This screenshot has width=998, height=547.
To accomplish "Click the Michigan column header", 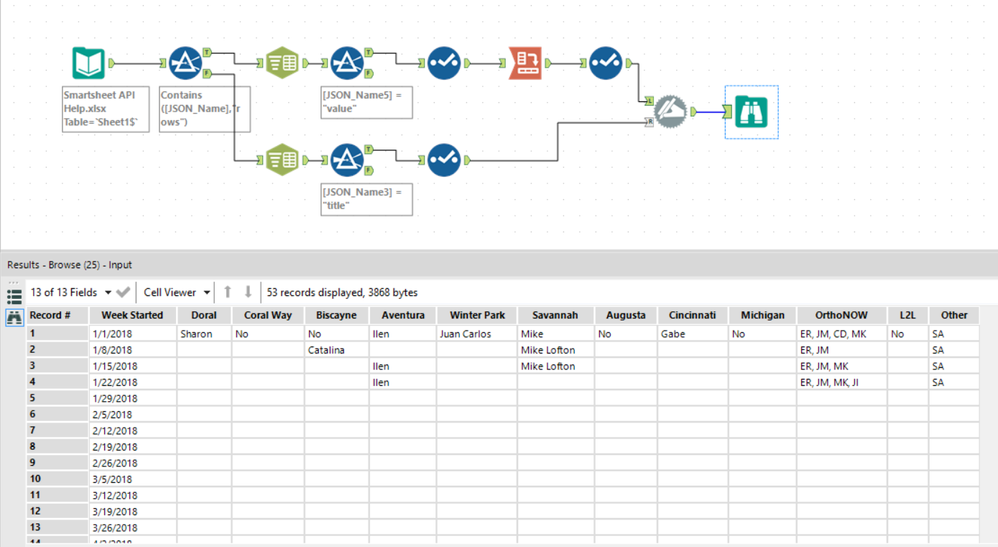I will tap(763, 315).
